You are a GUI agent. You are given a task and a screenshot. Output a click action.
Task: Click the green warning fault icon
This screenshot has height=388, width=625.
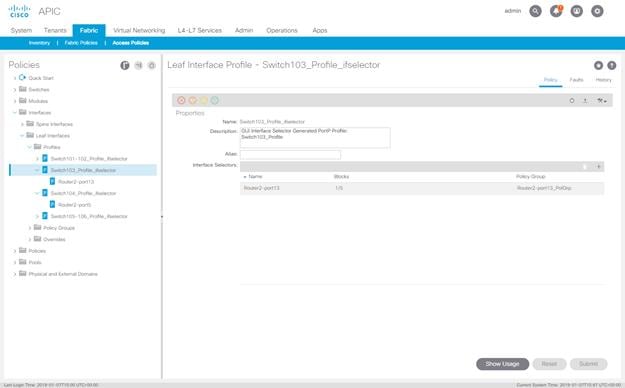215,100
